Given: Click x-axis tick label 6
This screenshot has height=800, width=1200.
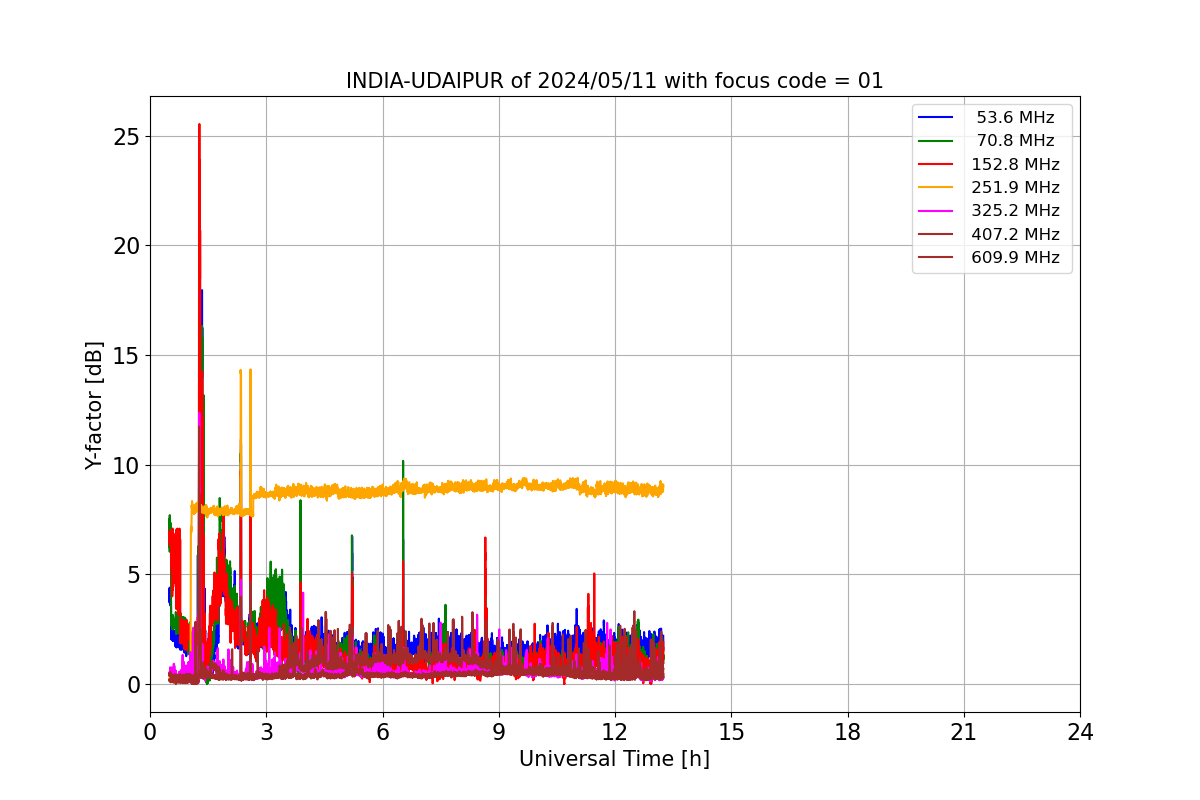Looking at the screenshot, I should pyautogui.click(x=382, y=732).
